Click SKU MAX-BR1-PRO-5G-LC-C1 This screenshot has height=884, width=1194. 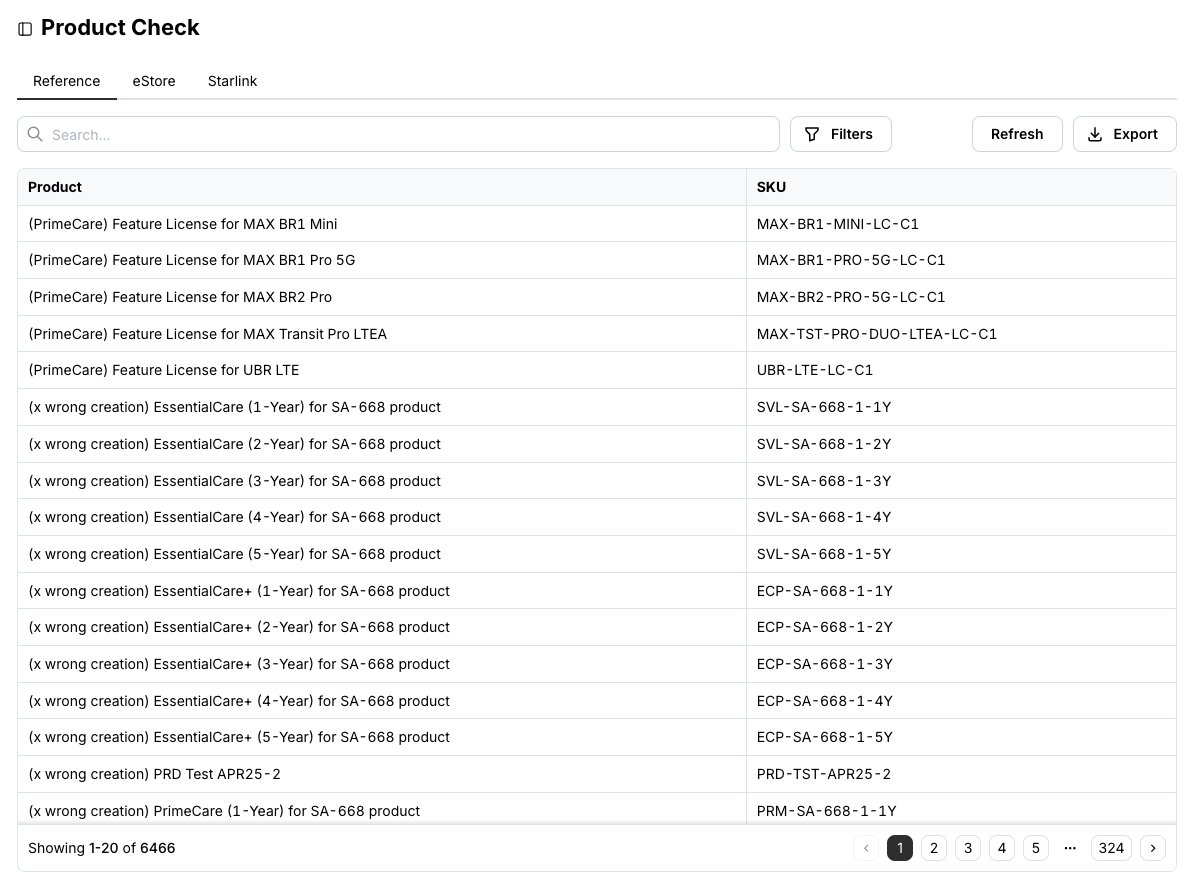851,260
